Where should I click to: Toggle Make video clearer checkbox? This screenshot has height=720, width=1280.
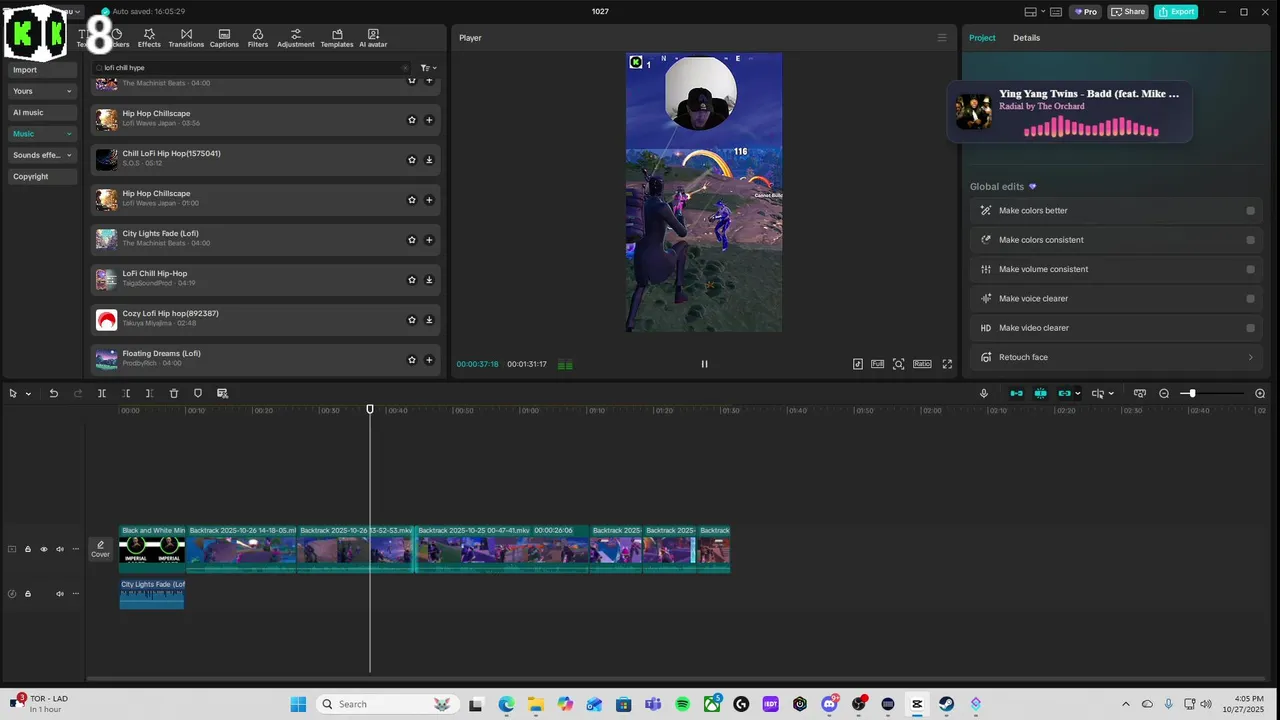coord(1250,328)
